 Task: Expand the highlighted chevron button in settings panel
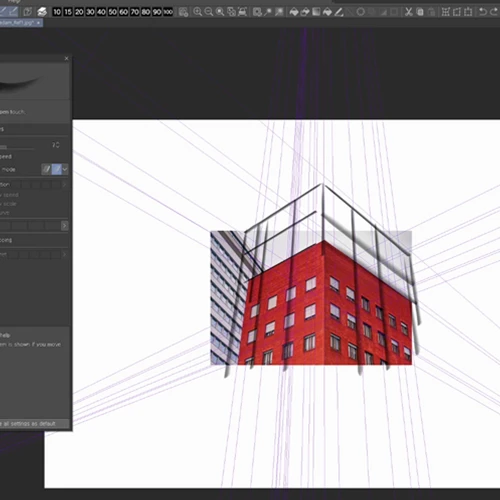(x=64, y=226)
